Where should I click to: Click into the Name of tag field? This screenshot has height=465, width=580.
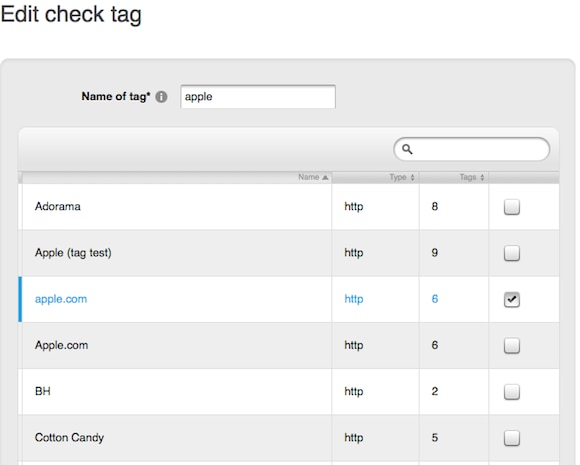click(258, 97)
